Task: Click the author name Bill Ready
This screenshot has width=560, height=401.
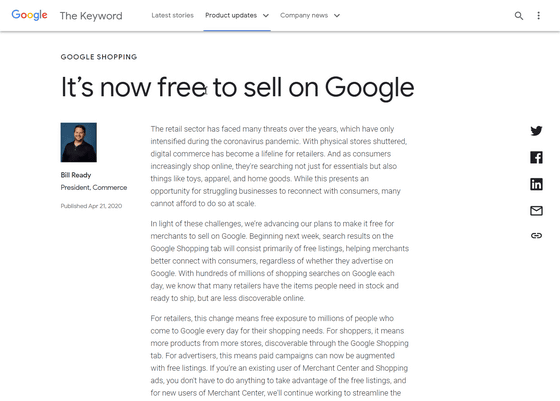Action: (76, 175)
